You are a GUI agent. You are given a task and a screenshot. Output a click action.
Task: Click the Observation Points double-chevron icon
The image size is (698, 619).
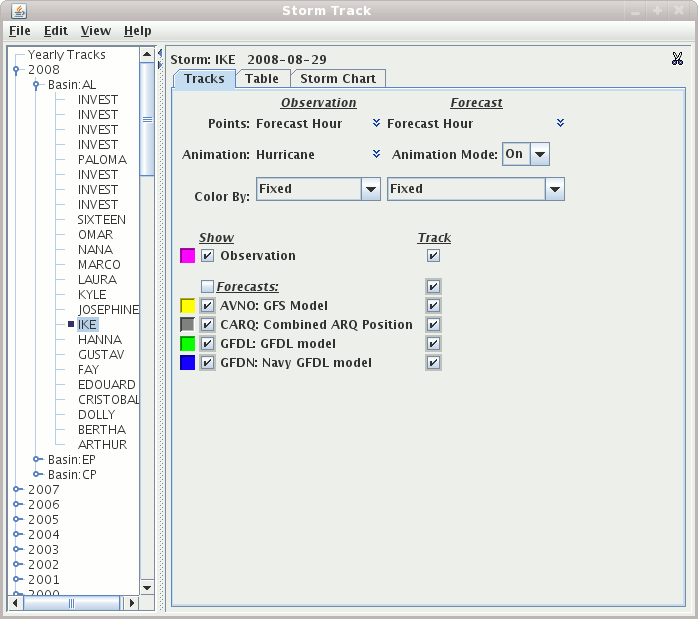377,123
